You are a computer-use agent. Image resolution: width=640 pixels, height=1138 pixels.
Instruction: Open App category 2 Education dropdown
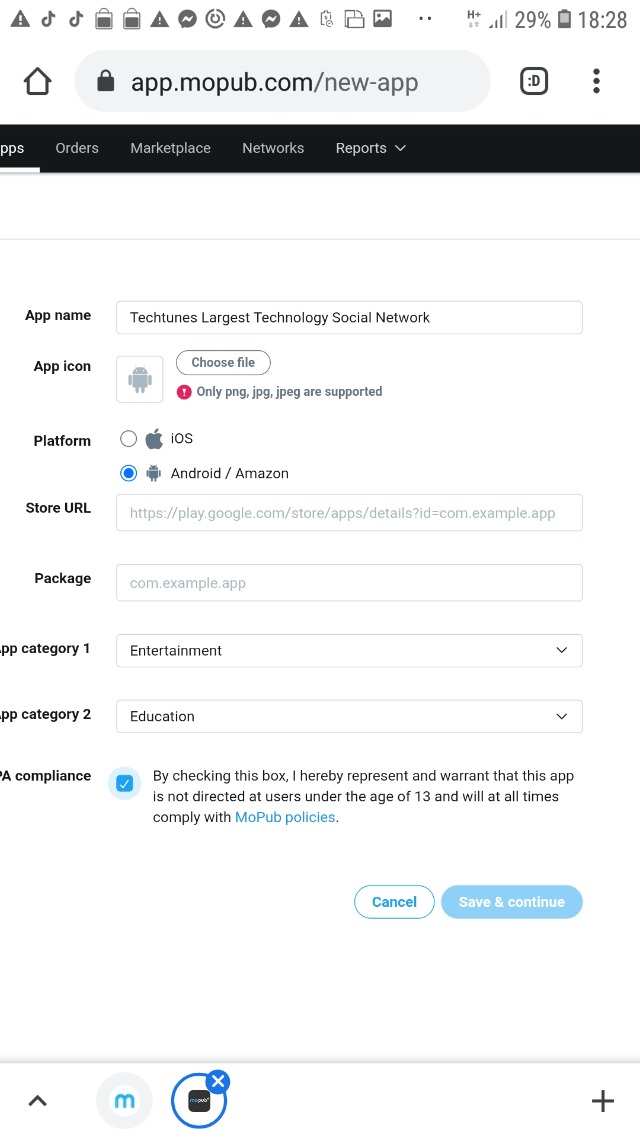coord(349,716)
